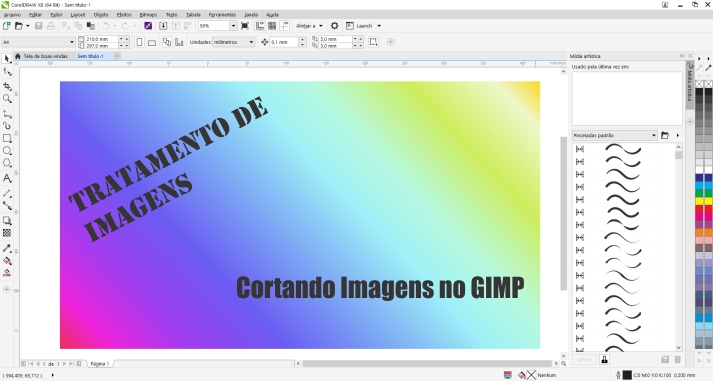Toggle portrait page orientation
This screenshot has width=713, height=381.
(x=140, y=42)
